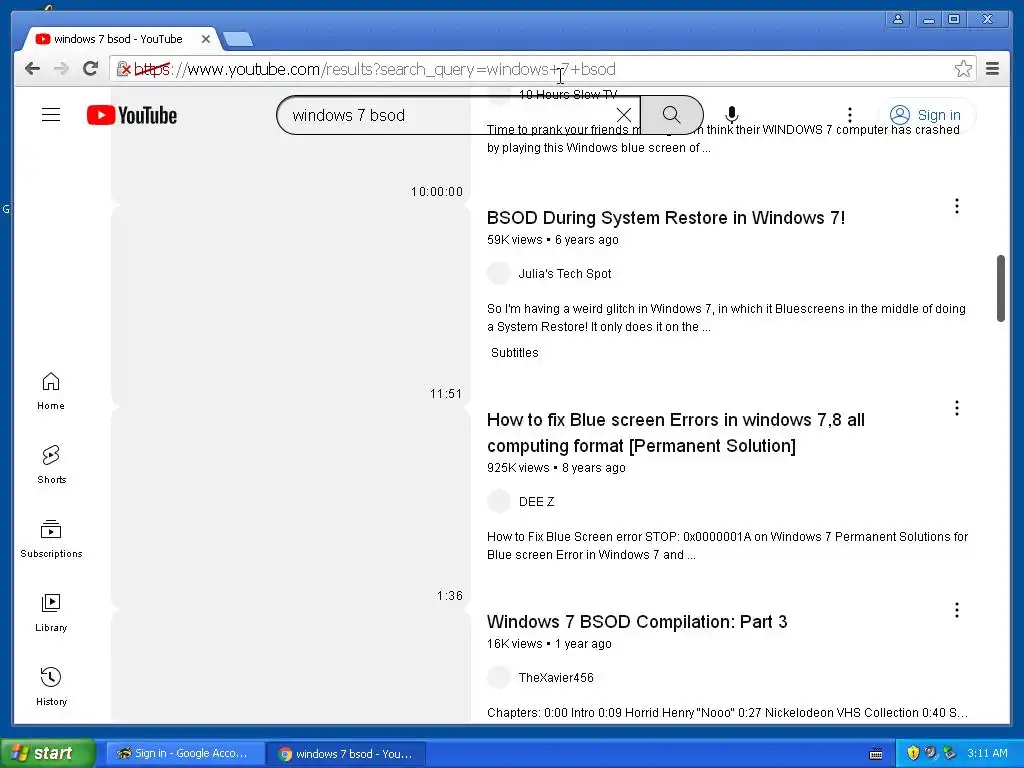This screenshot has width=1024, height=768.
Task: Click thumbnail with 1:36 duration
Action: pyautogui.click(x=291, y=507)
